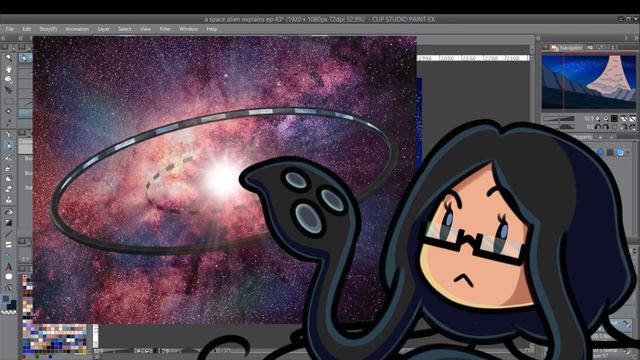Open the File menu
This screenshot has width=640, height=360.
coord(9,29)
